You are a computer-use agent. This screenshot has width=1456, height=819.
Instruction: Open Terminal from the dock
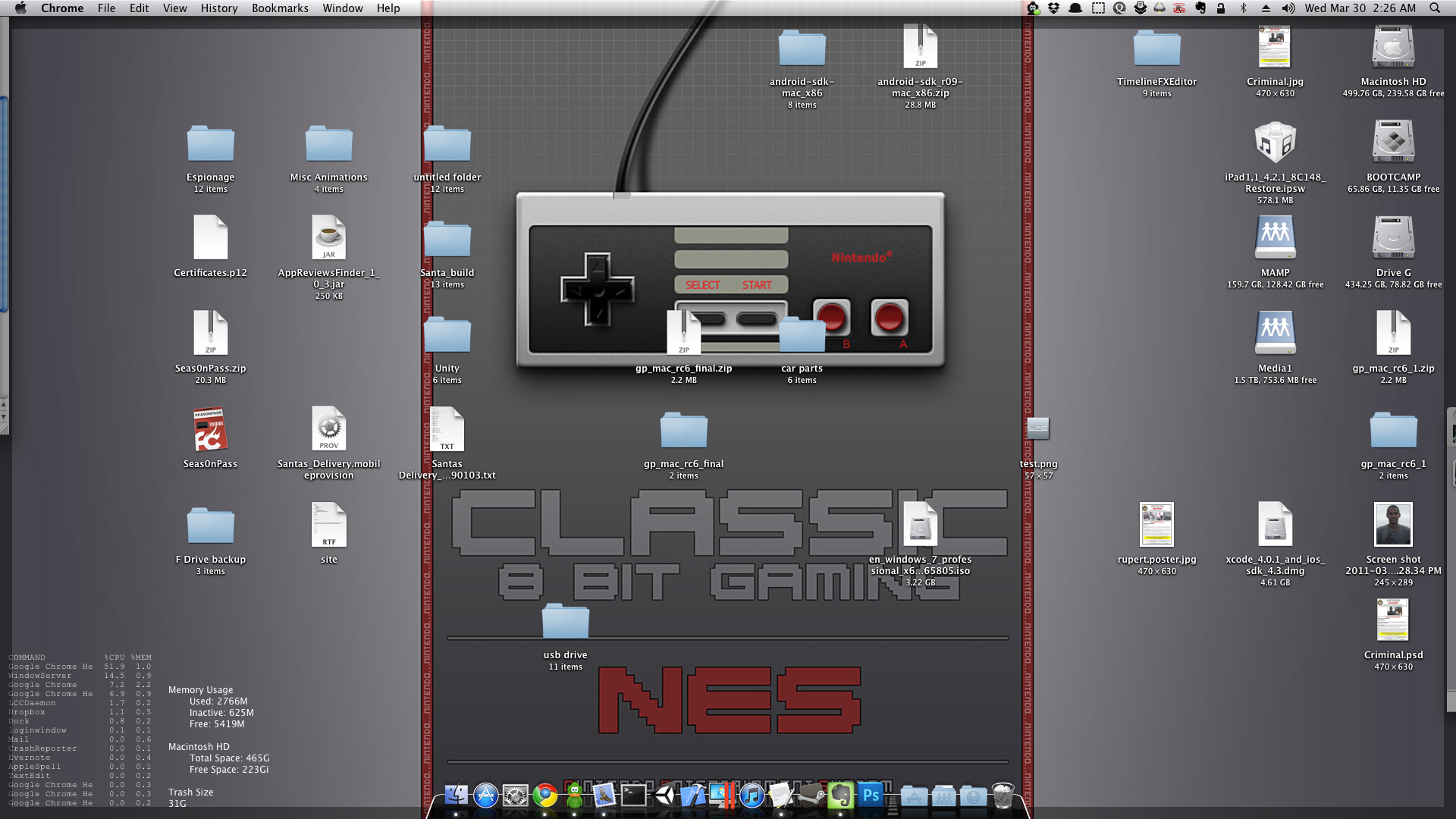[634, 795]
